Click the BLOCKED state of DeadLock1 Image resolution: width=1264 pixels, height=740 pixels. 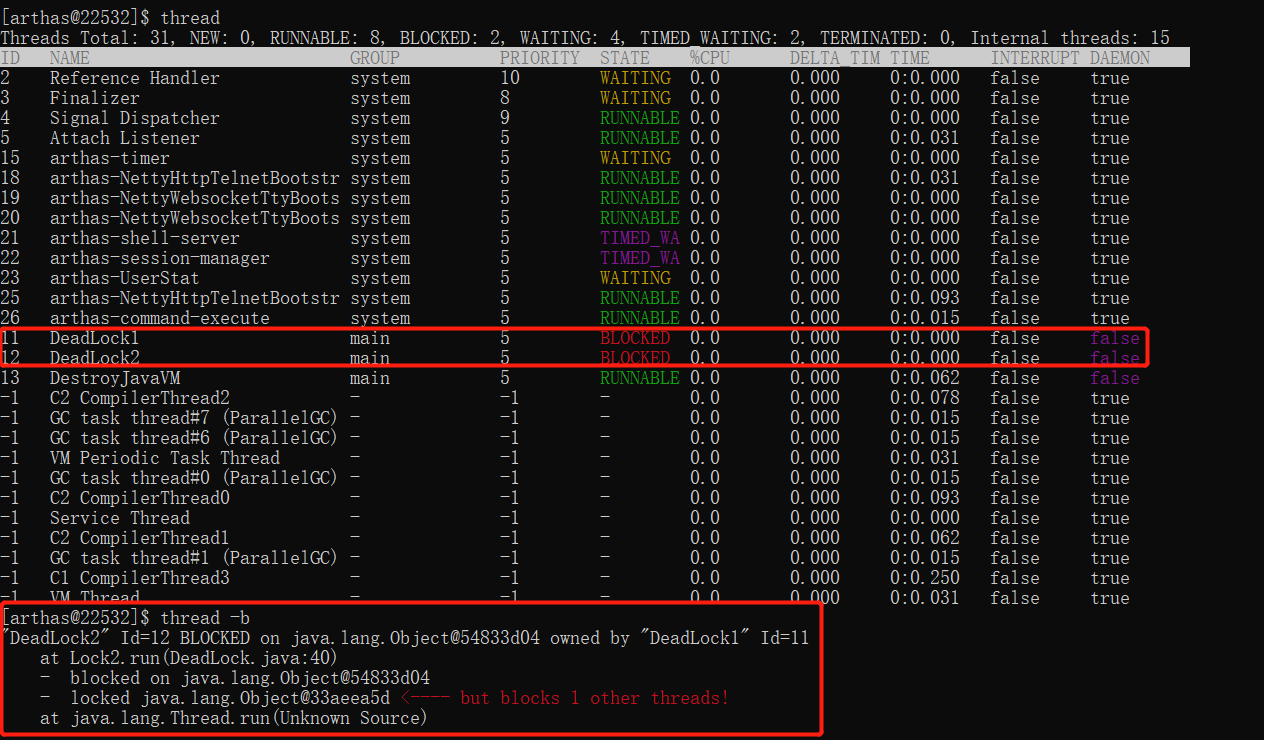(635, 338)
